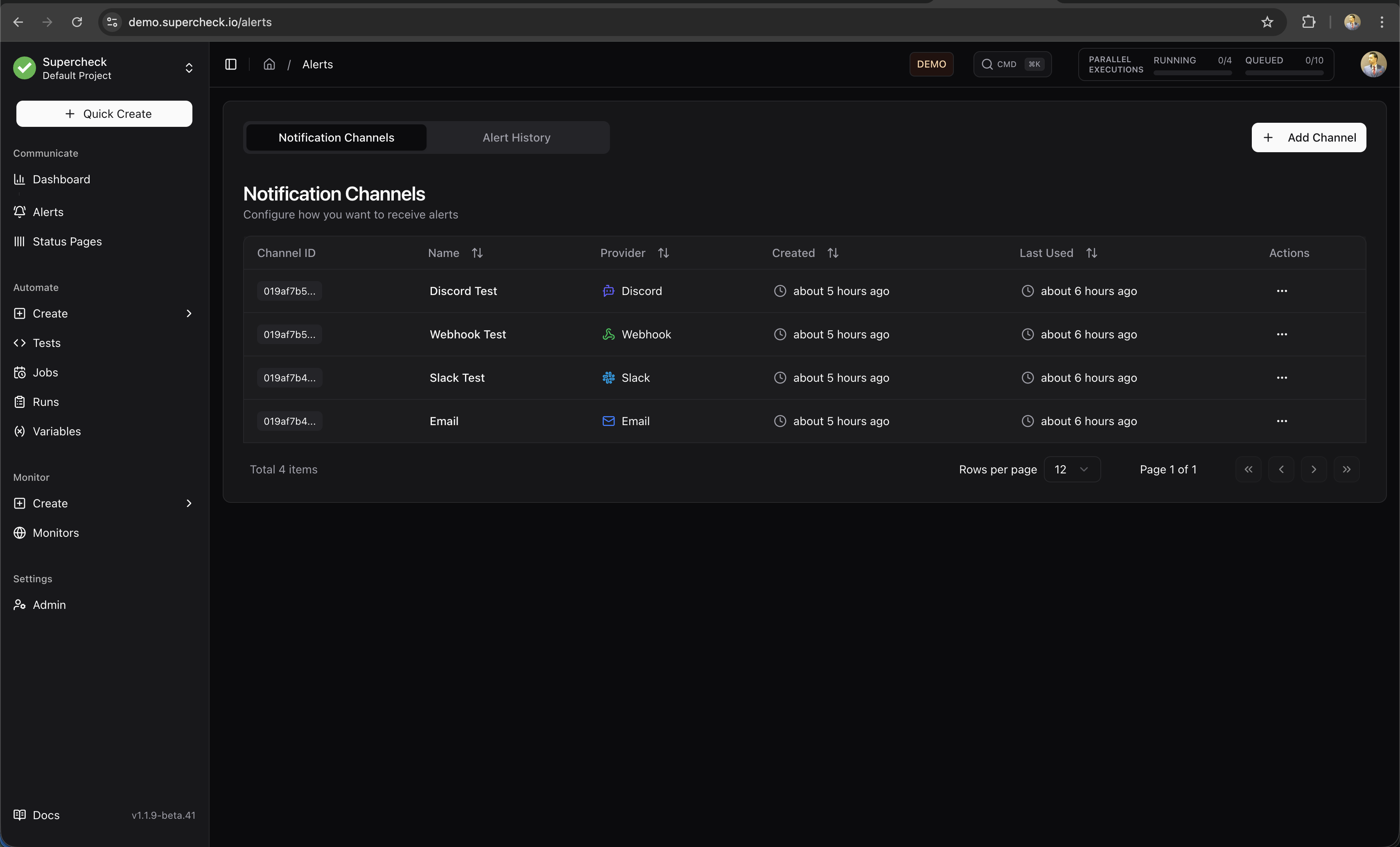
Task: Open Status Pages in the sidebar
Action: tap(67, 241)
